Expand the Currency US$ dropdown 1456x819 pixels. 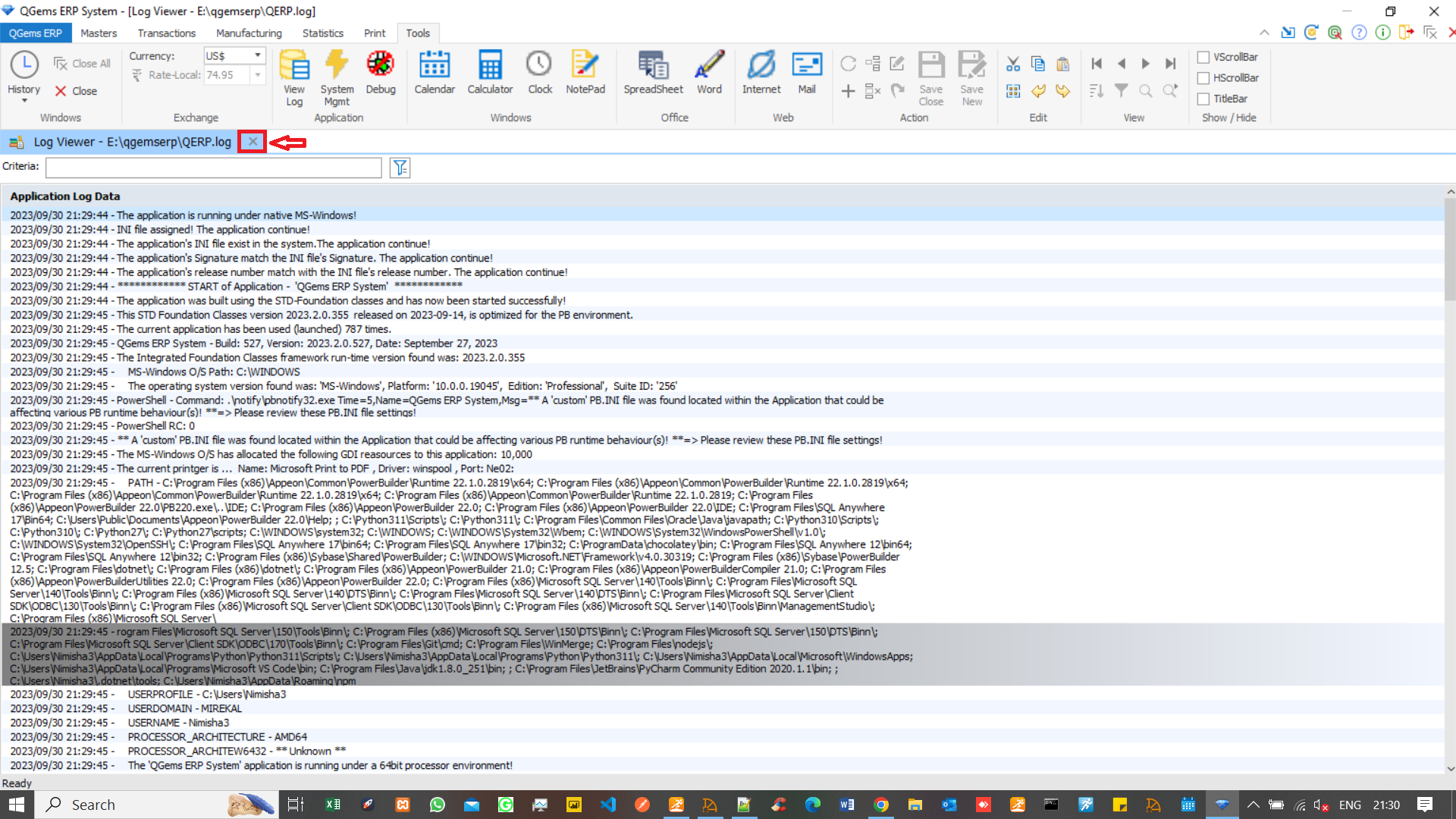(x=258, y=55)
